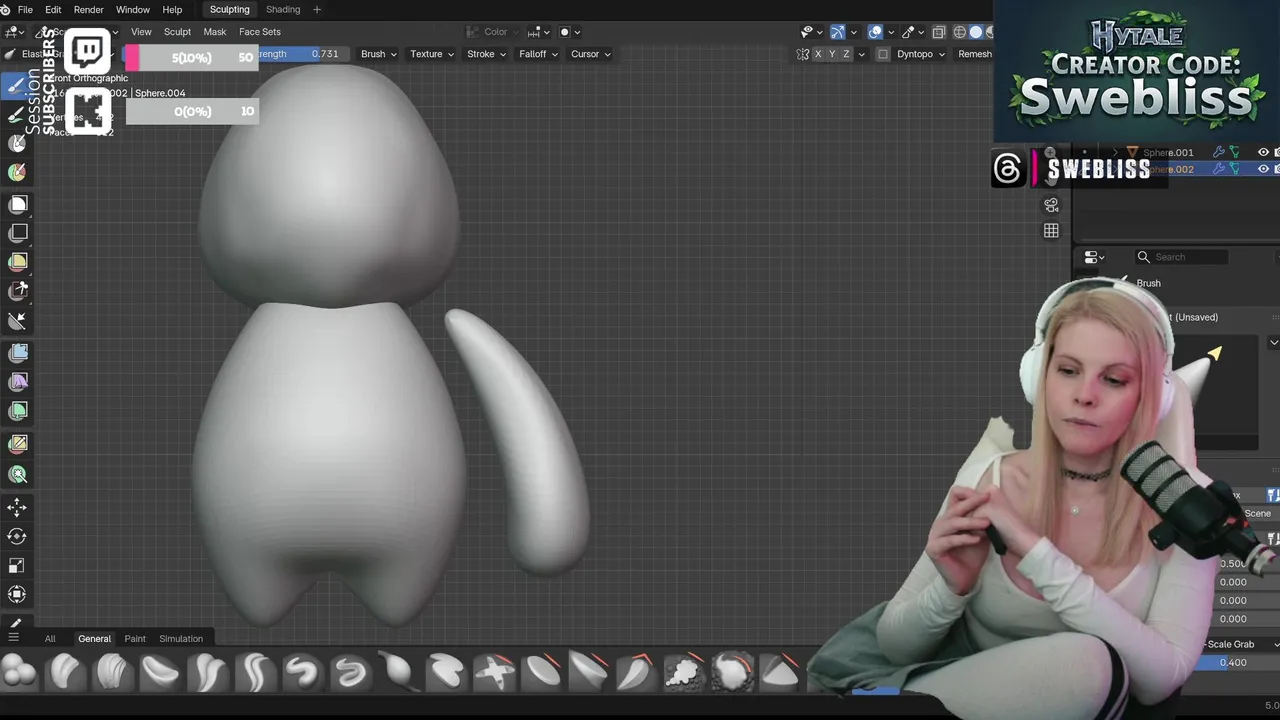Screen dimensions: 1280x720
Task: Enable the Dyntopo checkbox
Action: point(883,54)
